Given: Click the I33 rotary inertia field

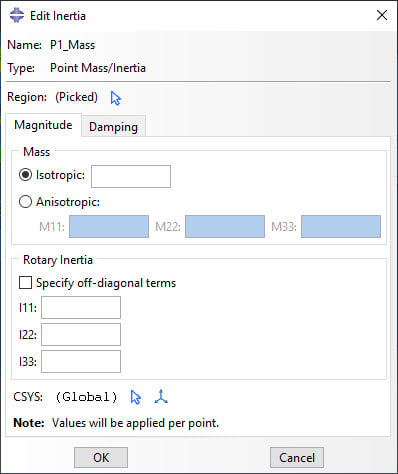Looking at the screenshot, I should [81, 361].
